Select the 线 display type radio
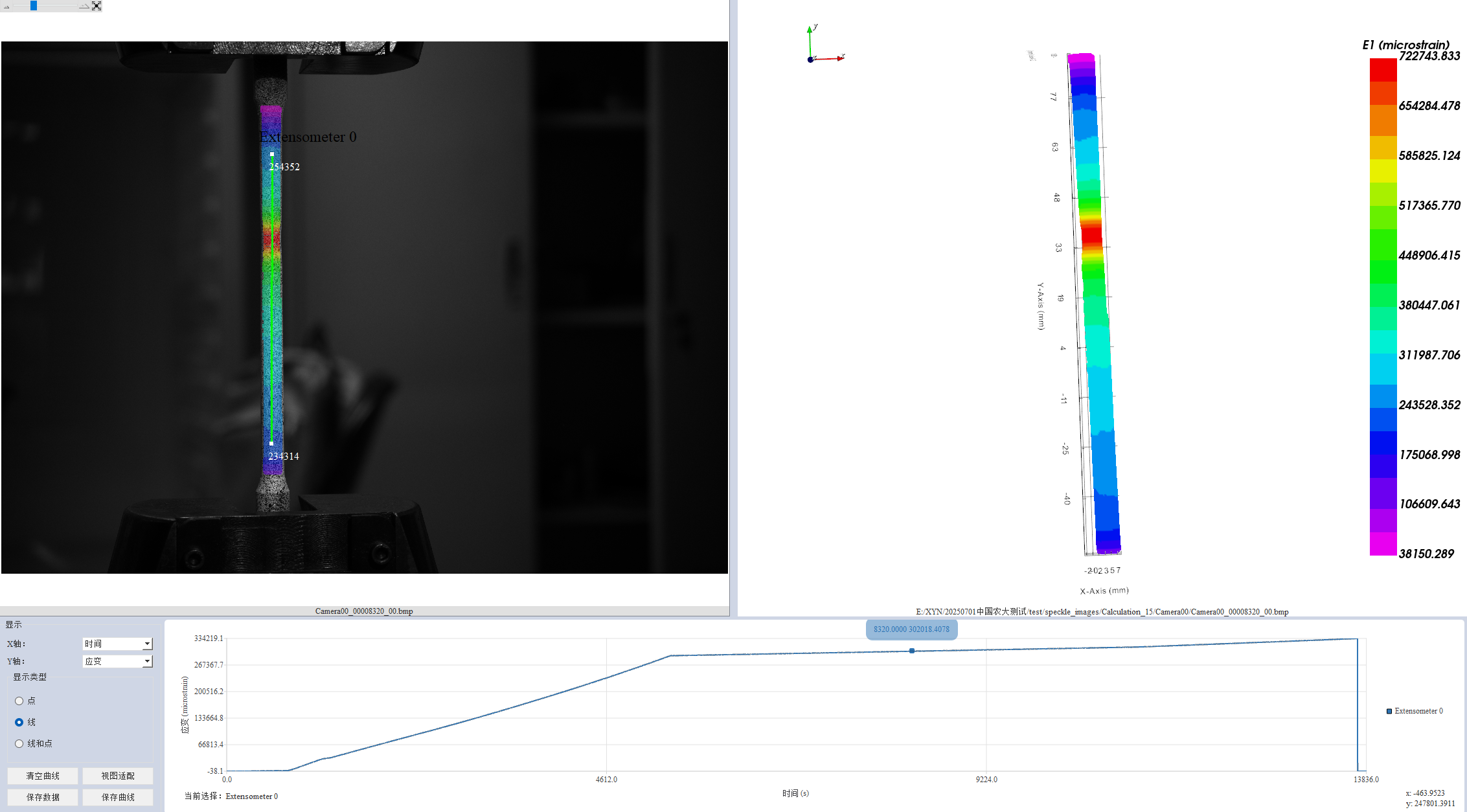Image resolution: width=1467 pixels, height=812 pixels. tap(19, 722)
